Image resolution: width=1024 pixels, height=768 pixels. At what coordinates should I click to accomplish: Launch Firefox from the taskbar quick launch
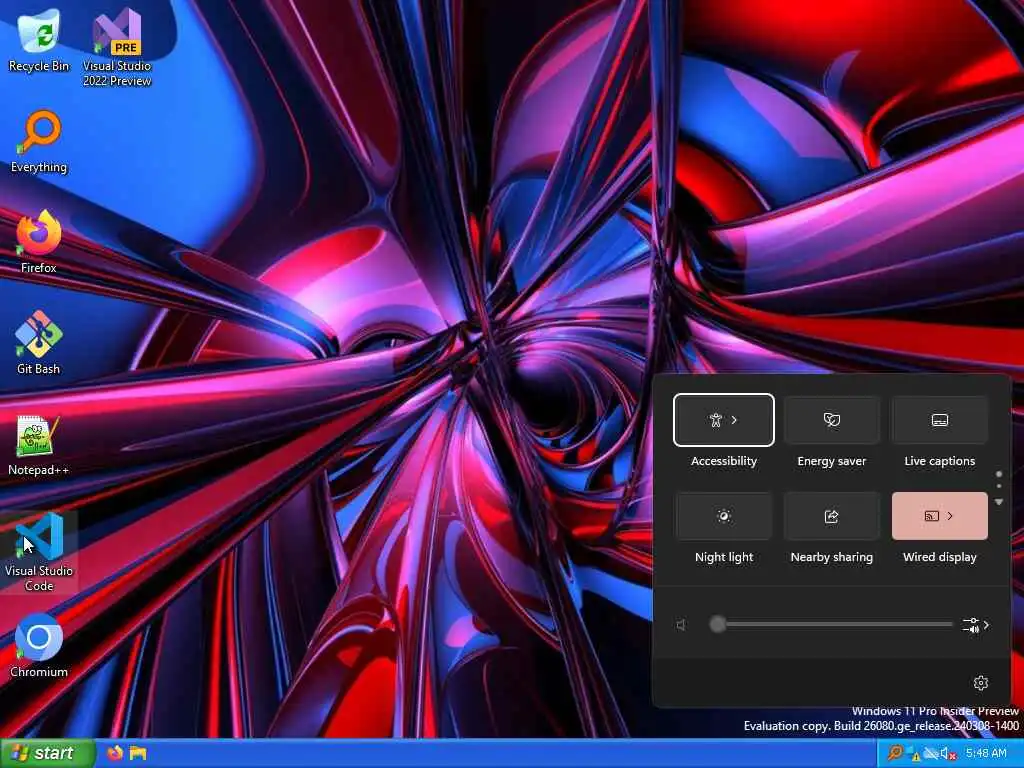point(115,753)
